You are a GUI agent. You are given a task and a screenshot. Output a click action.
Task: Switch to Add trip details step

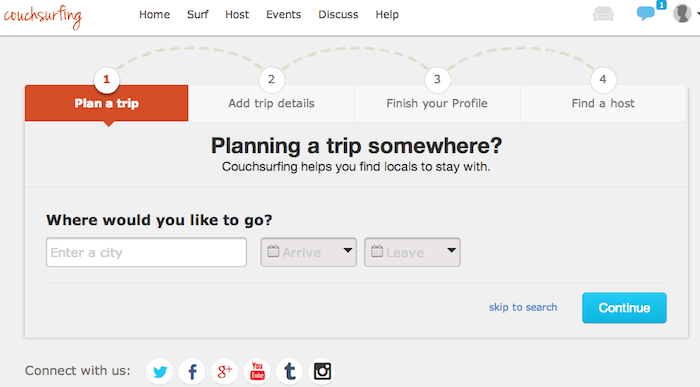[x=271, y=103]
